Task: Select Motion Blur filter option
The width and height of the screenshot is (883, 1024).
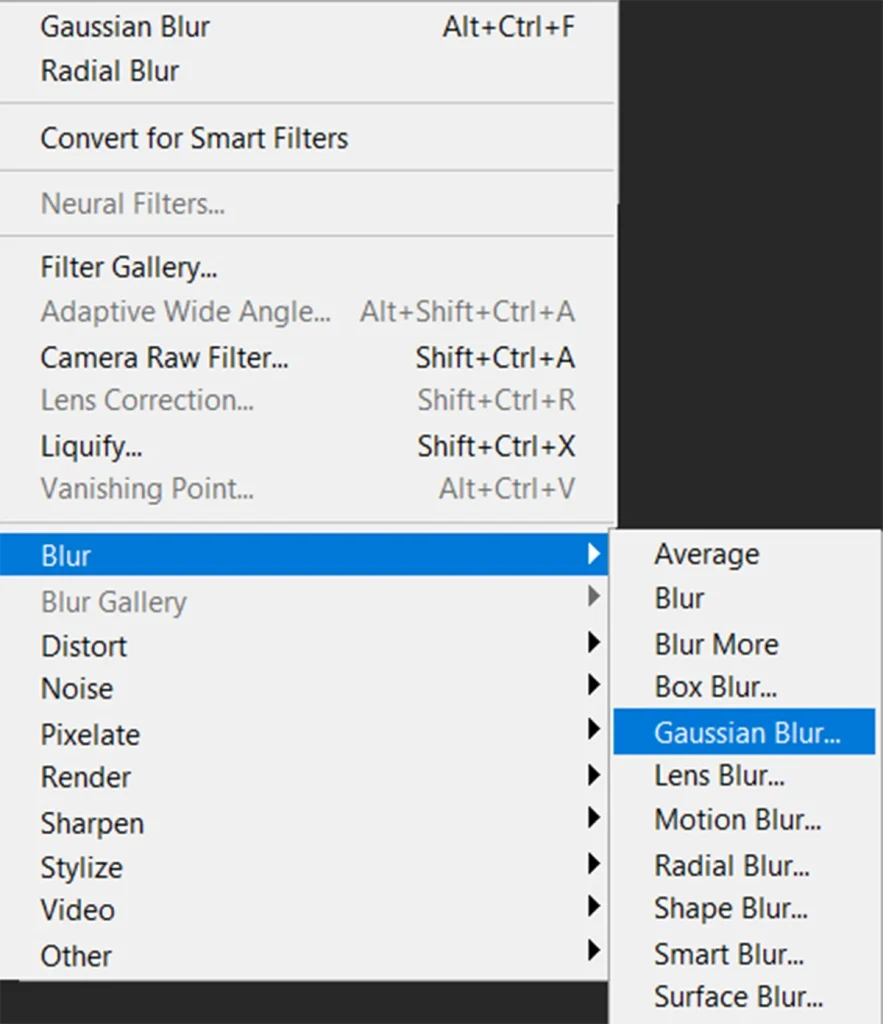Action: pyautogui.click(x=737, y=821)
